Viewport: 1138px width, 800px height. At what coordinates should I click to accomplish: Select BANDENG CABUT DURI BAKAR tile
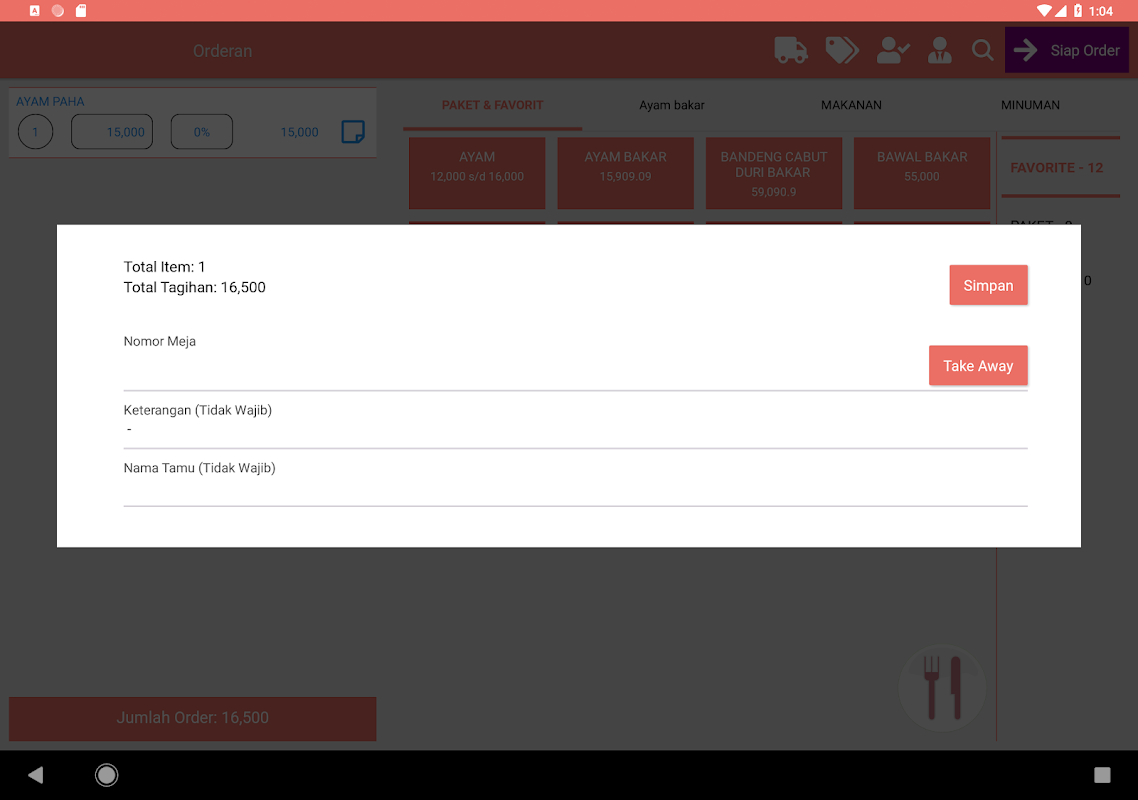coord(774,173)
